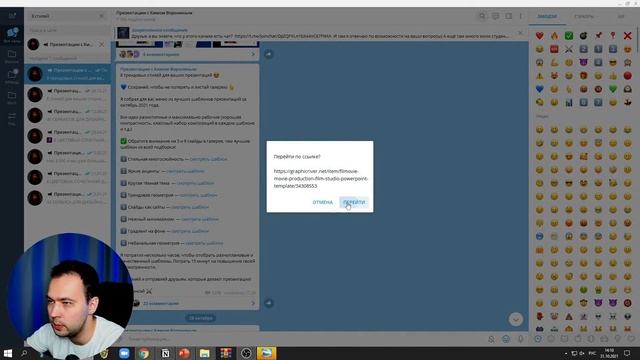Open the channel discussion comments icon in the chat header
The height and width of the screenshot is (360, 640).
coord(495,16)
